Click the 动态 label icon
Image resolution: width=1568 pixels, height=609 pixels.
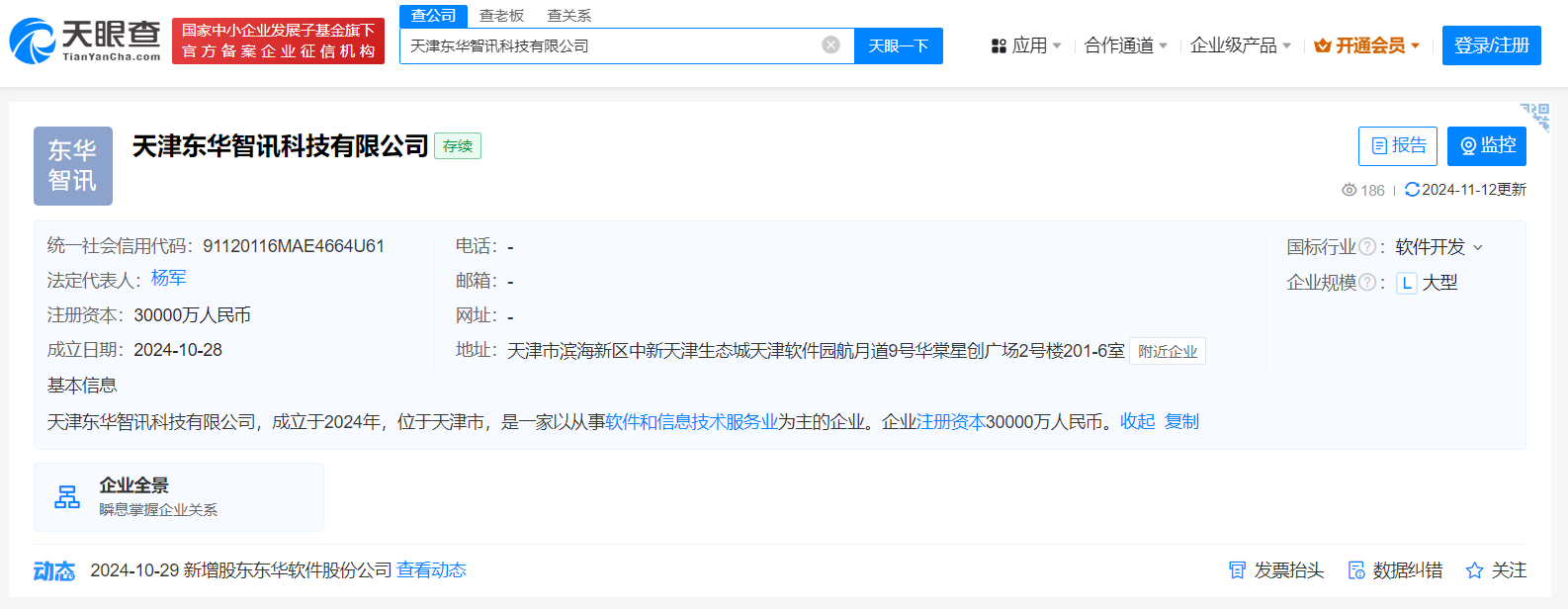click(54, 571)
